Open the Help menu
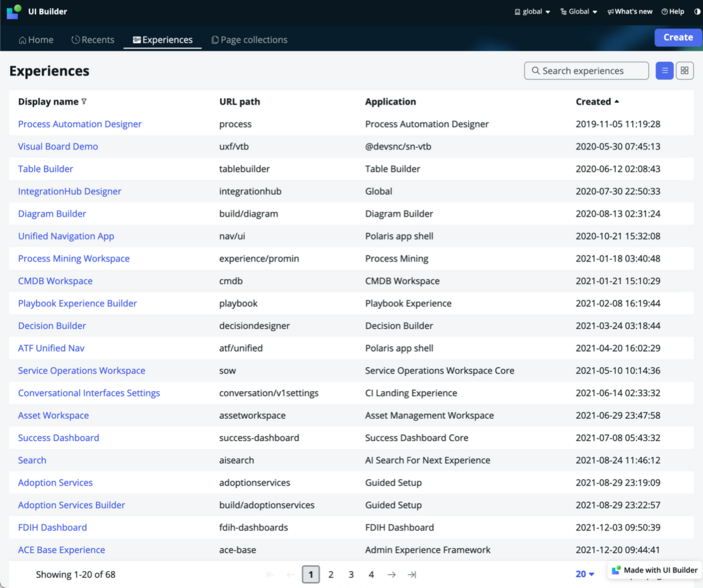703x588 pixels. 673,12
